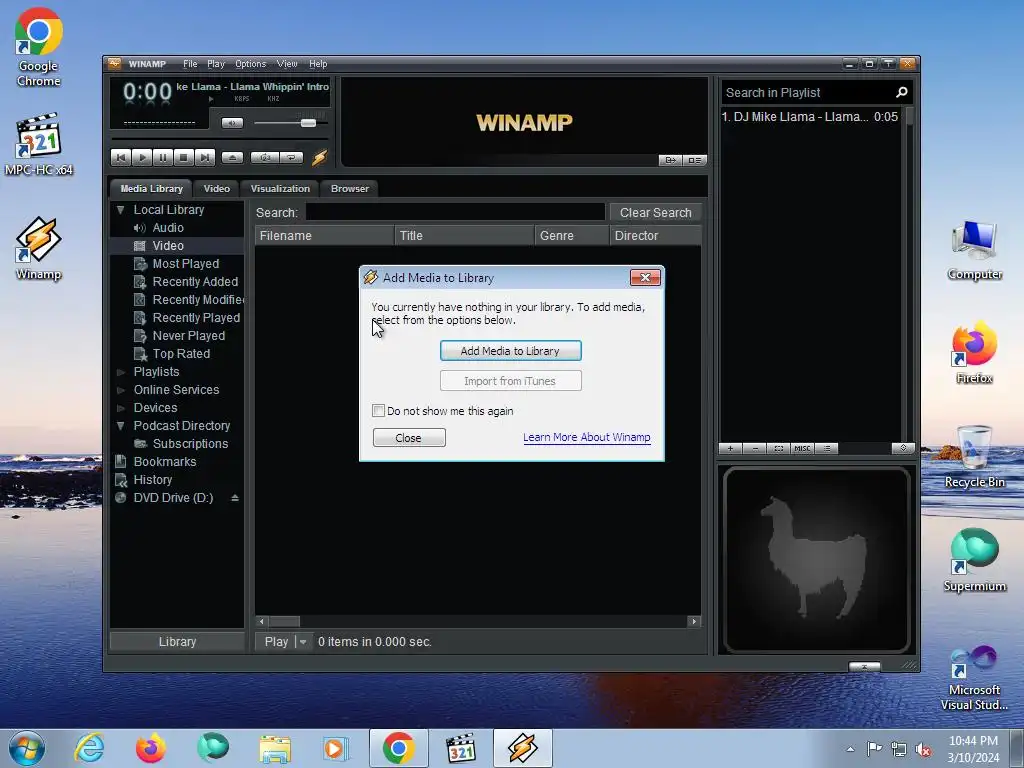
Task: Open the Play menu
Action: tap(216, 63)
